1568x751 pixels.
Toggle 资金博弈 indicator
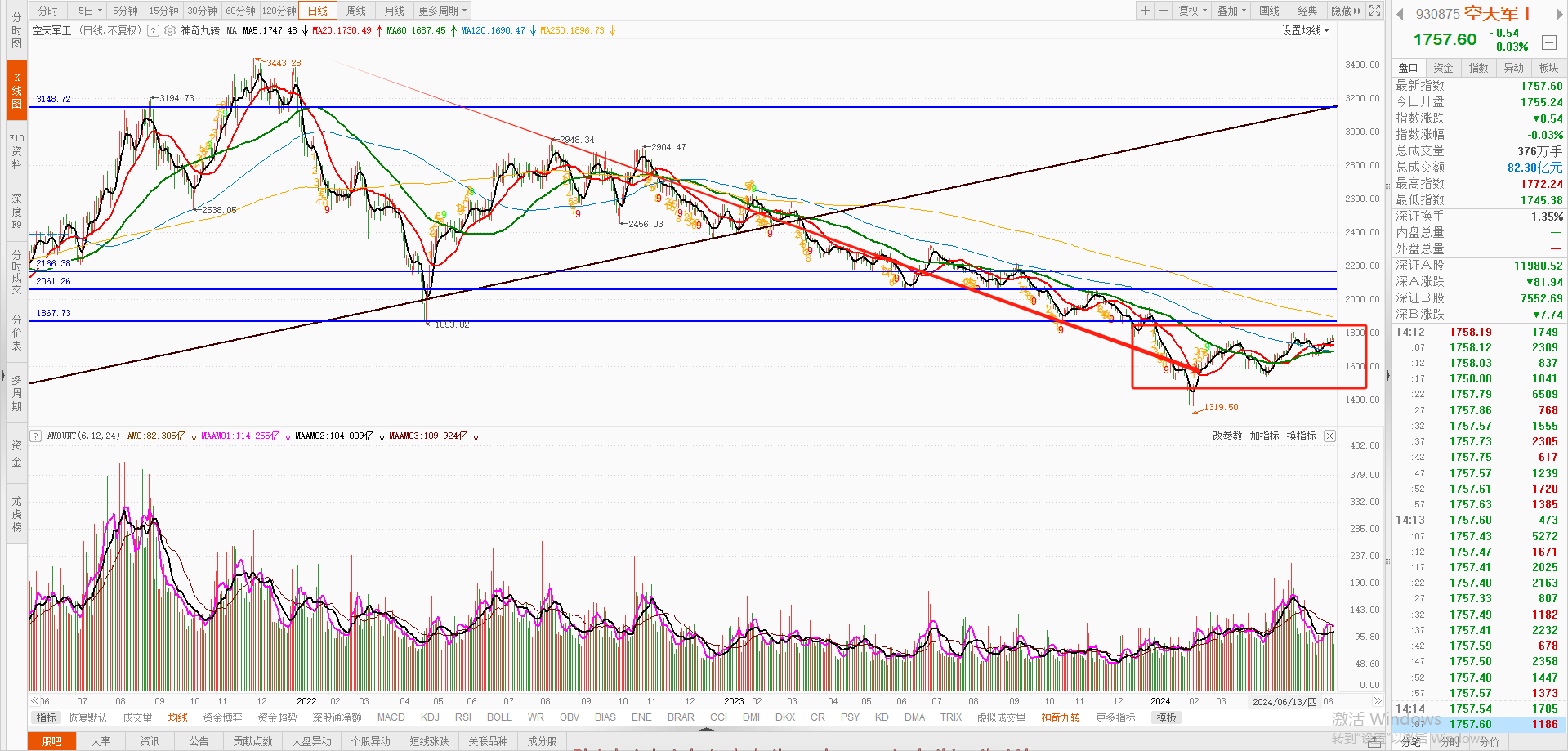[x=222, y=717]
